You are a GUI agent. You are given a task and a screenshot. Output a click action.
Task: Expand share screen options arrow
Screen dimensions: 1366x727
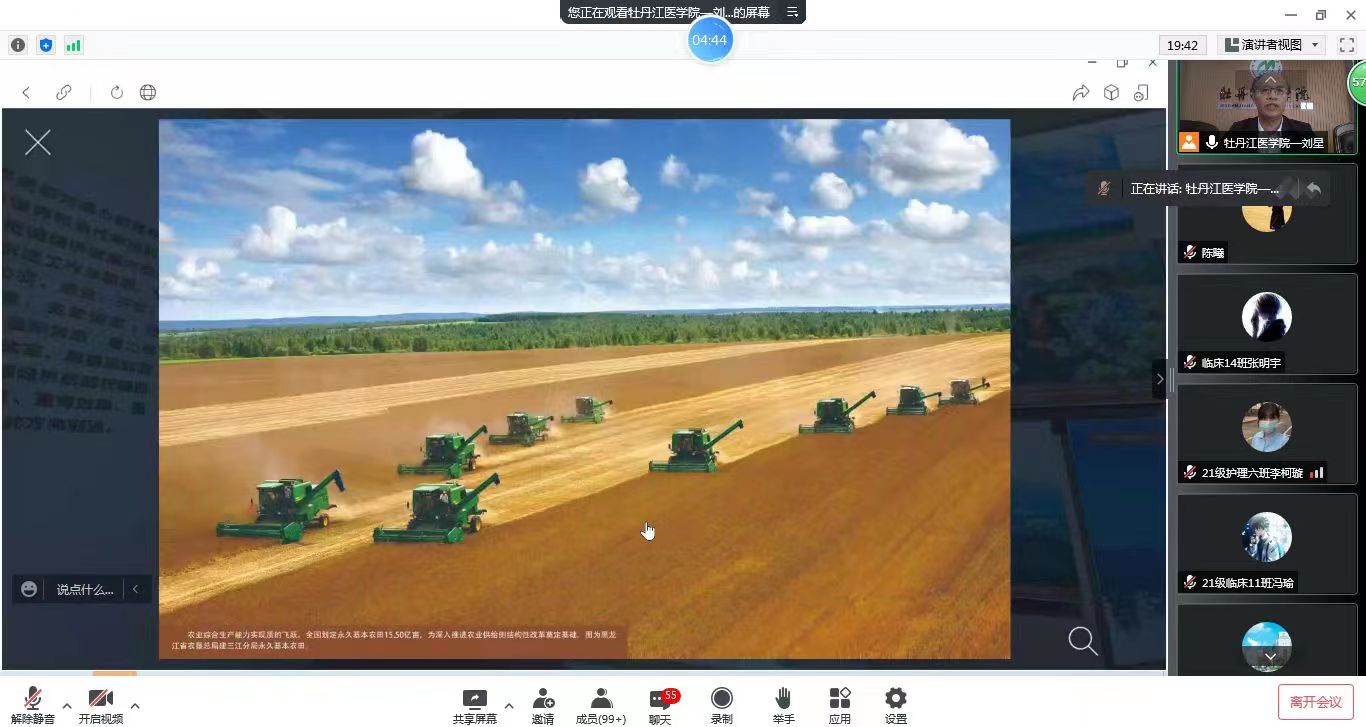(509, 706)
